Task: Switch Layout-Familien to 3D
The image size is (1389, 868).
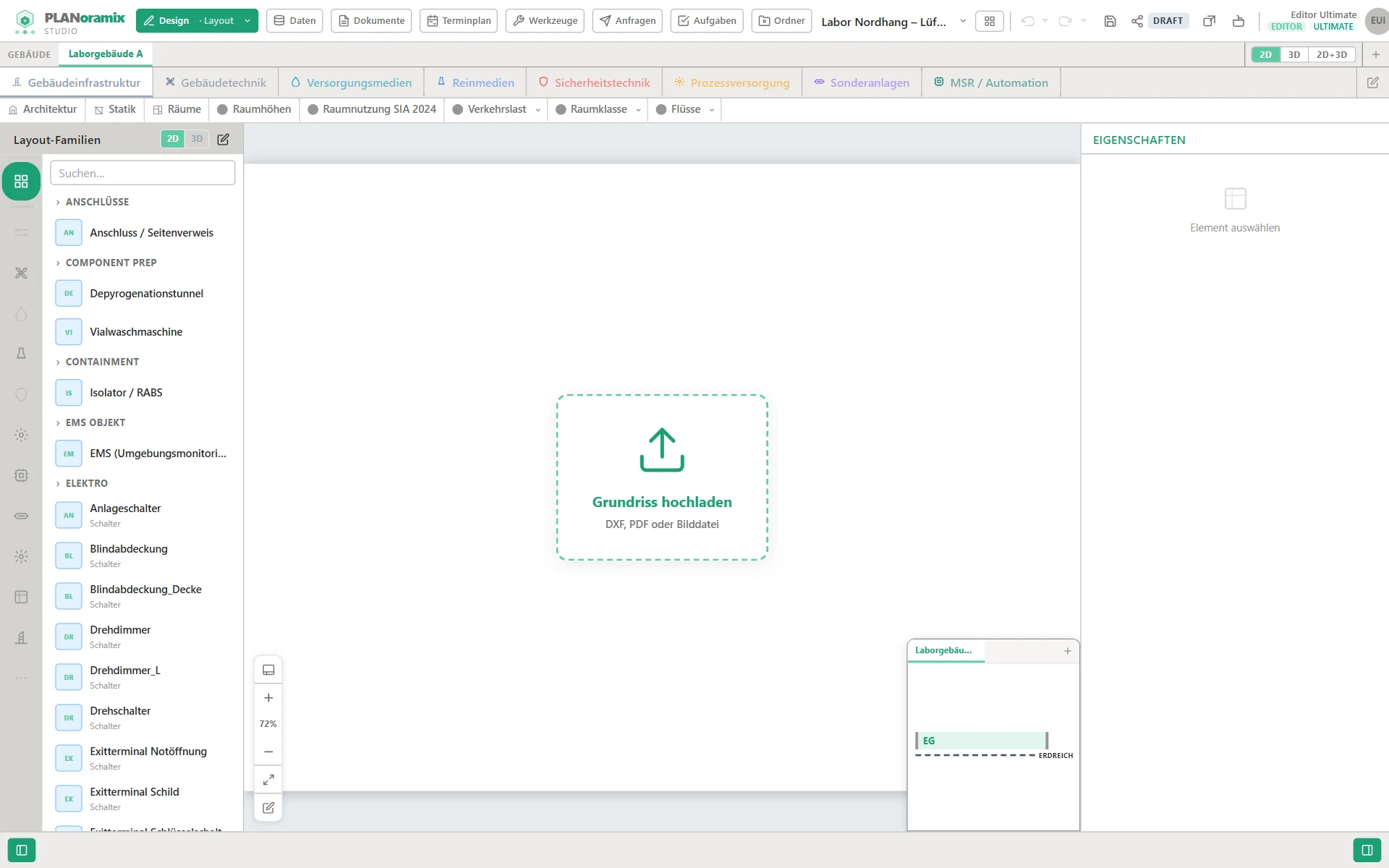Action: point(197,139)
